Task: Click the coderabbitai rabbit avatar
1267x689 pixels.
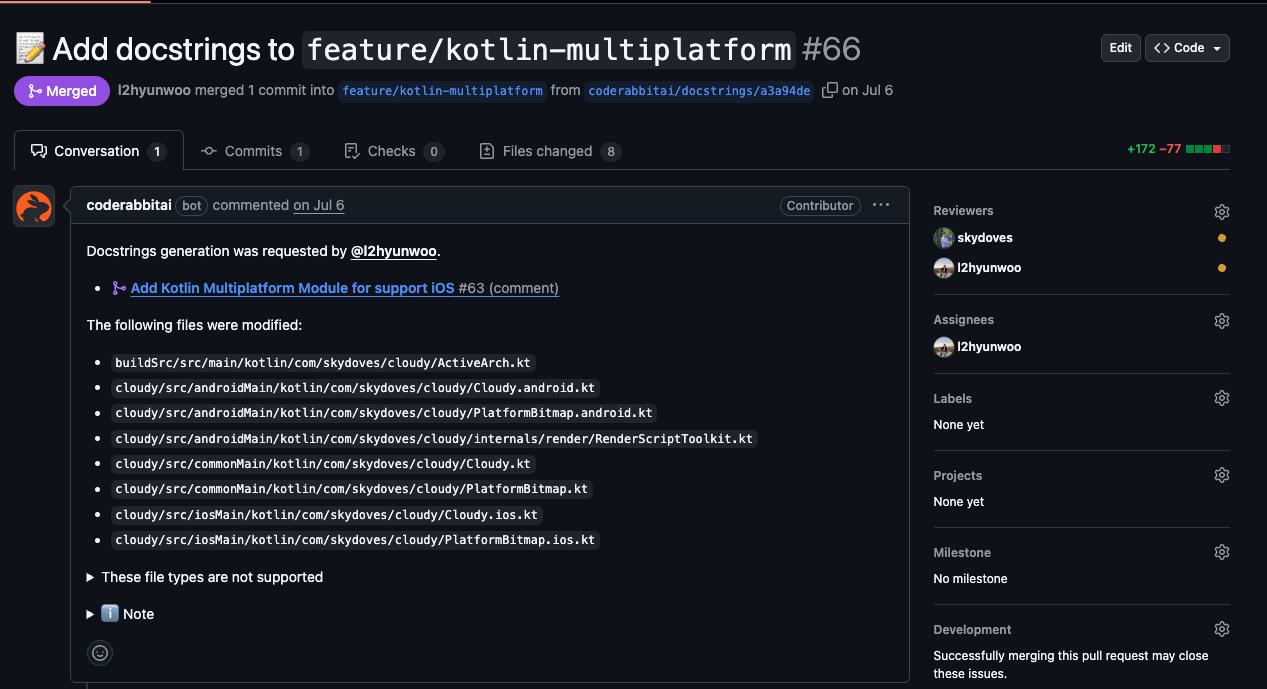Action: tap(34, 206)
